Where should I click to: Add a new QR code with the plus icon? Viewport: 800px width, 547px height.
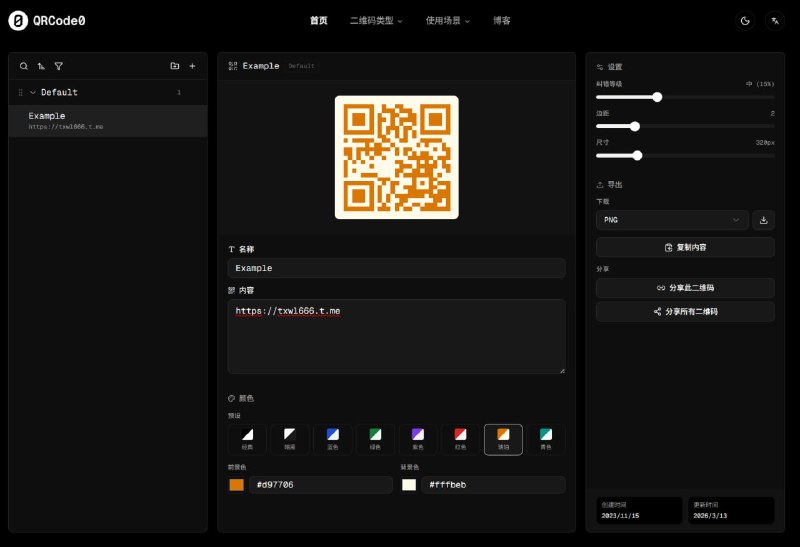tap(192, 66)
